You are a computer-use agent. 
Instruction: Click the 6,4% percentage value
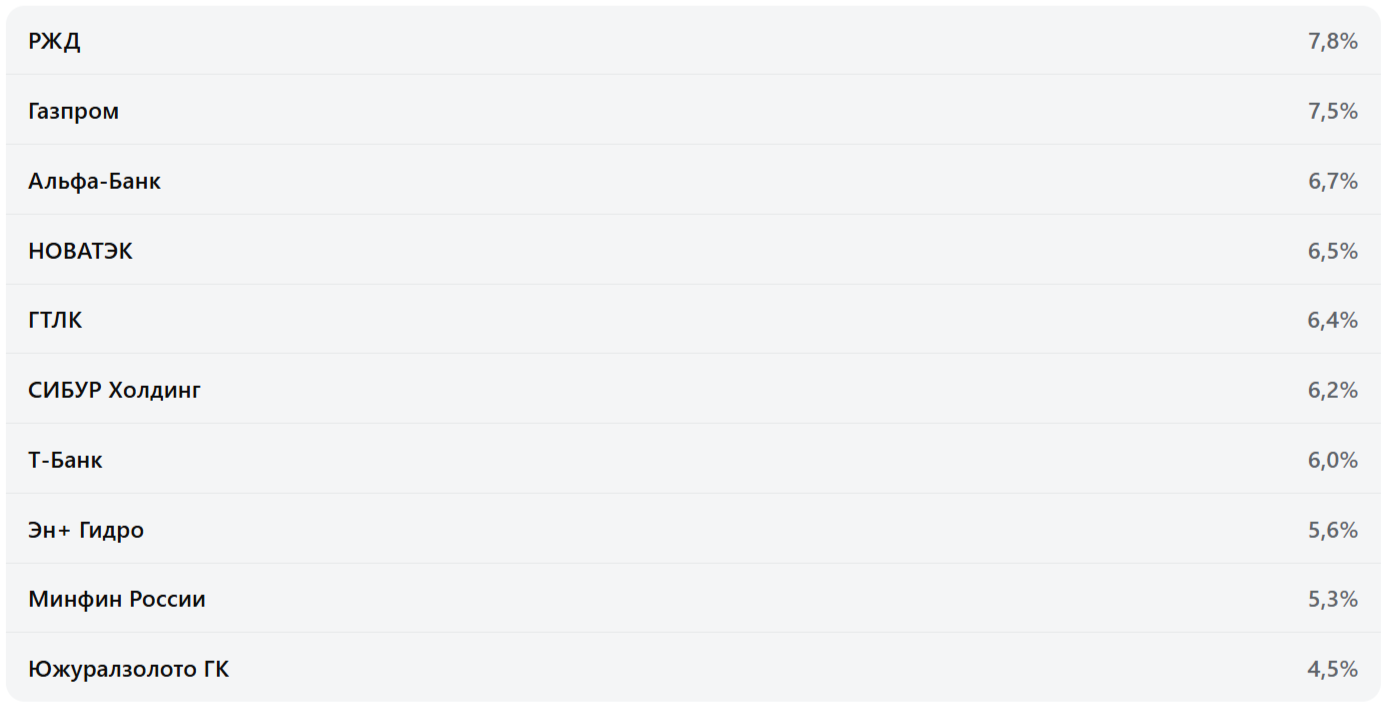(x=1332, y=320)
